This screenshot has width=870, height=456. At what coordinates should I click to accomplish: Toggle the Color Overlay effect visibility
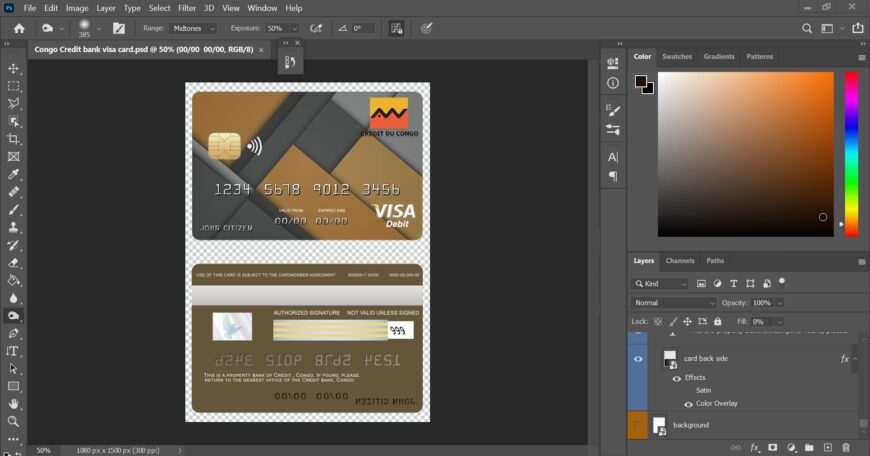(688, 404)
